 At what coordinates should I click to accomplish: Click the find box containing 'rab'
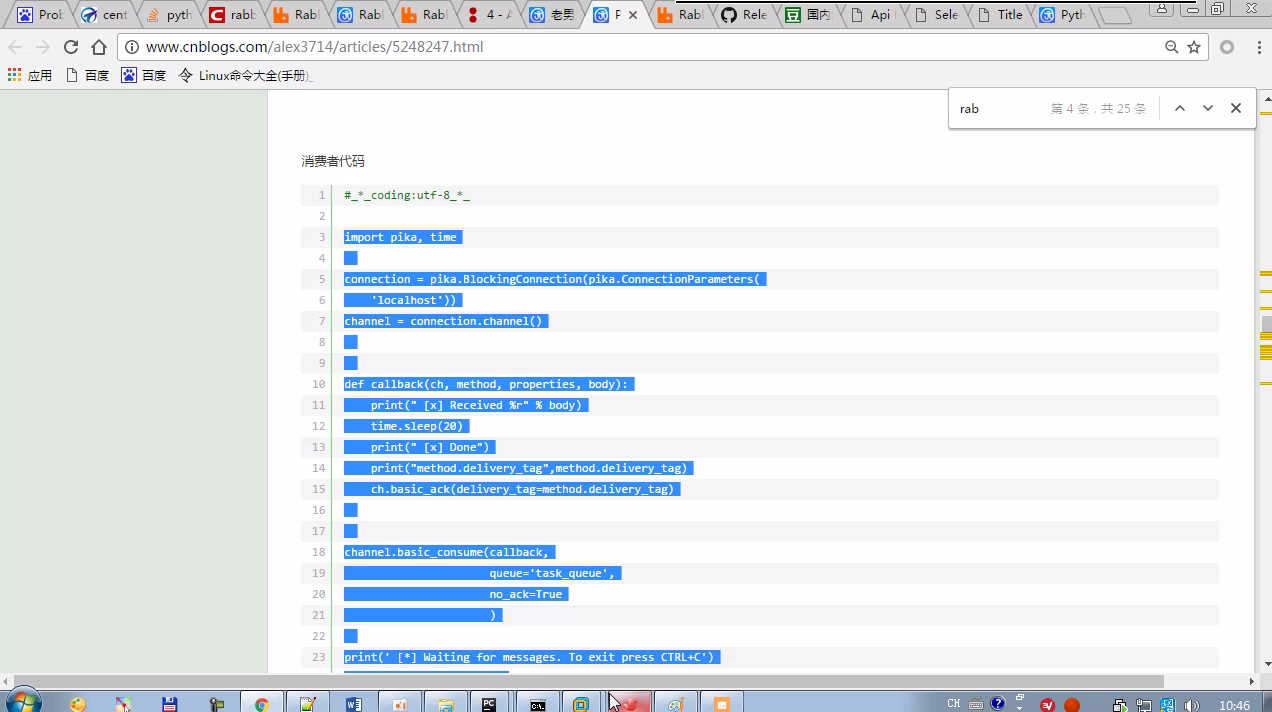point(1000,108)
